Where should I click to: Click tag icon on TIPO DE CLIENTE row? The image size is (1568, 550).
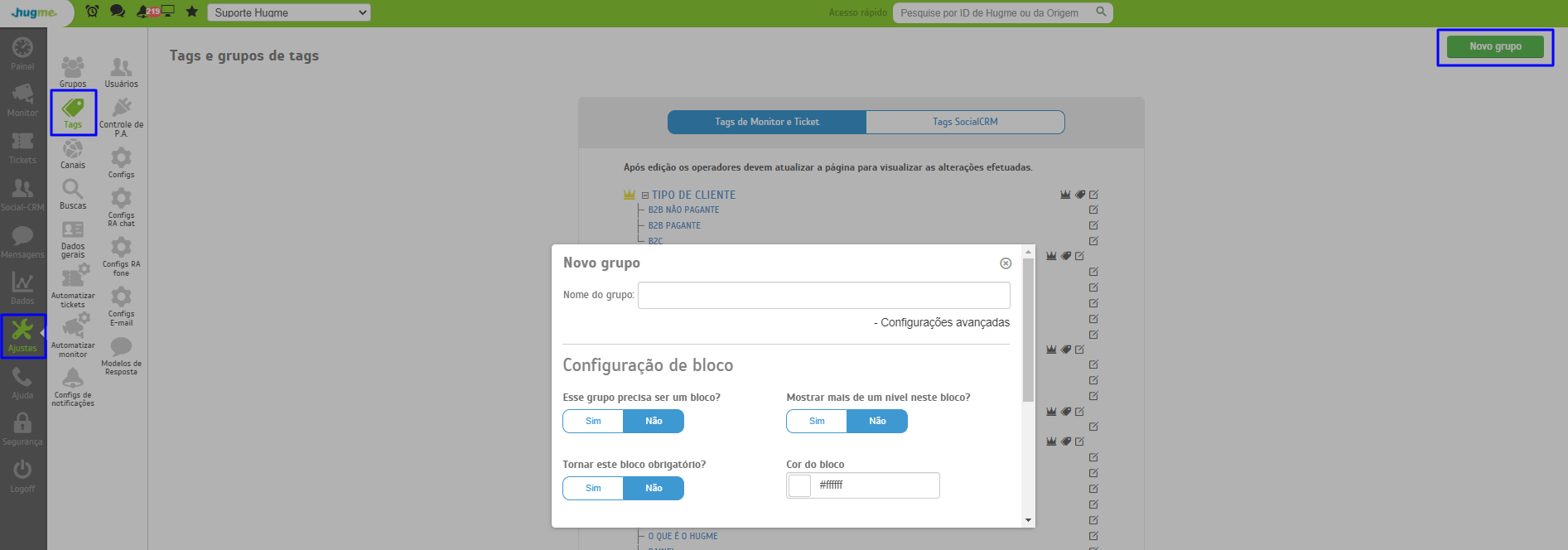click(x=1080, y=195)
